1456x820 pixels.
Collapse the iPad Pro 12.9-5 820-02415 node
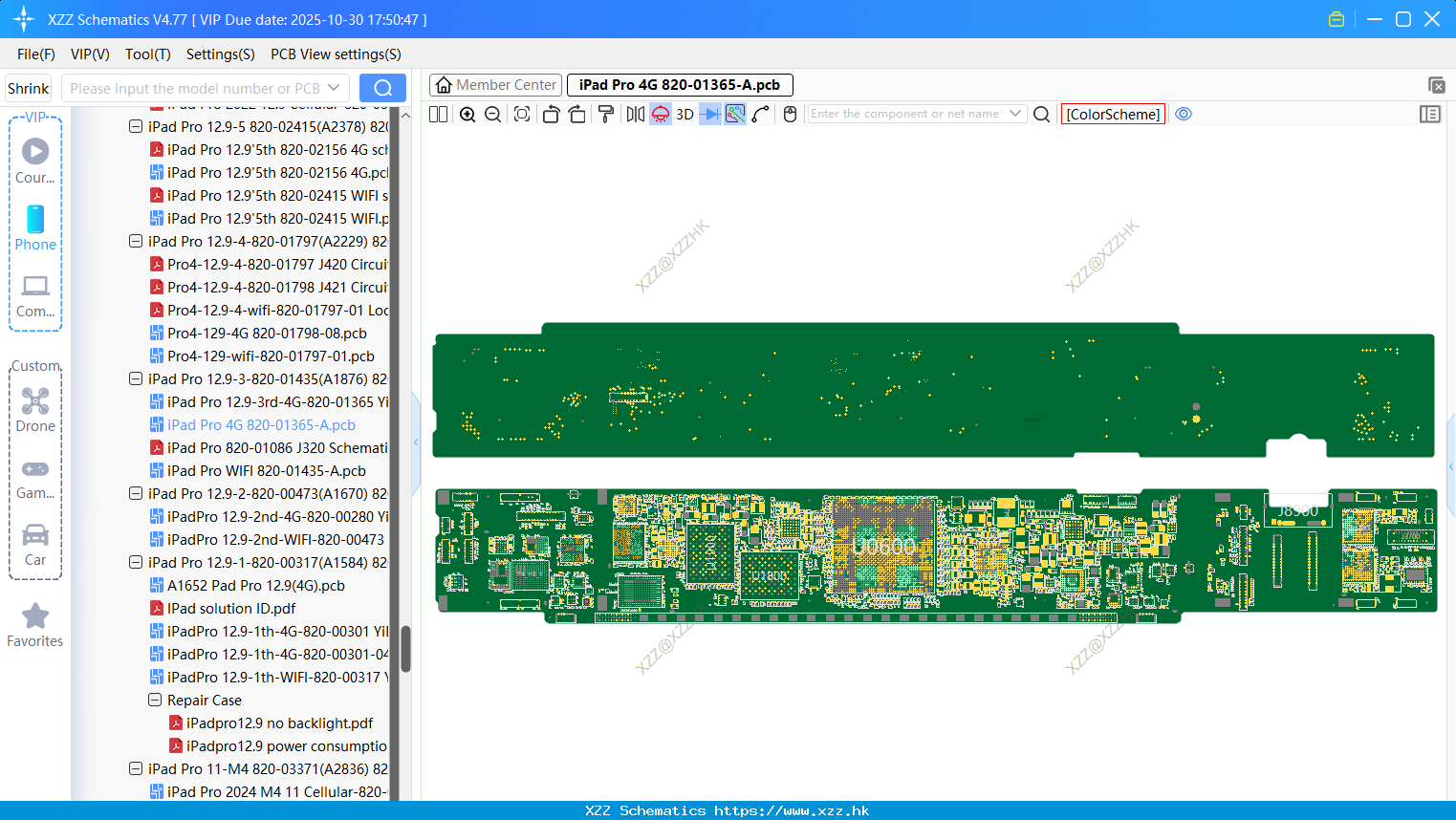136,126
